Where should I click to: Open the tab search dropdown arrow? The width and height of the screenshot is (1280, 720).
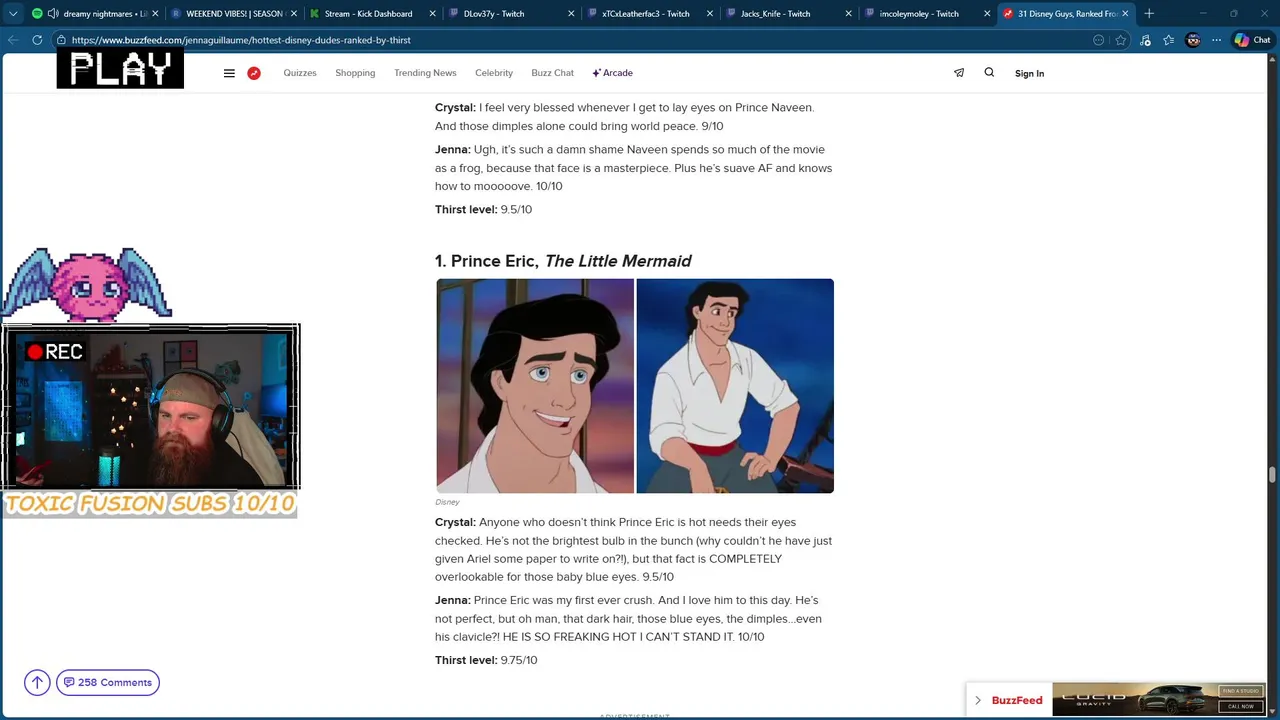[x=13, y=13]
